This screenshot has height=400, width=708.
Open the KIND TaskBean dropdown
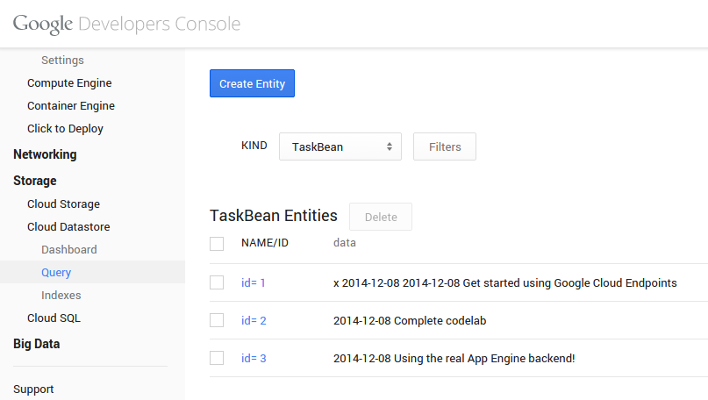pyautogui.click(x=340, y=147)
